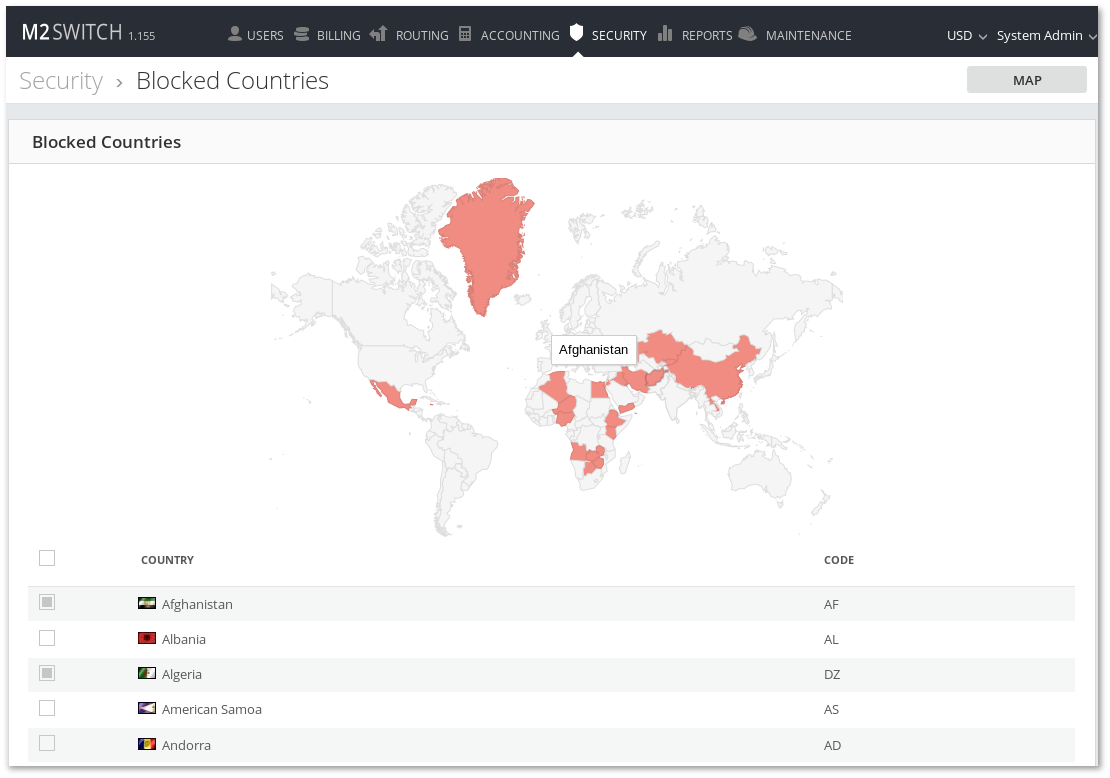Click the Maintenance hard hat icon

748,34
